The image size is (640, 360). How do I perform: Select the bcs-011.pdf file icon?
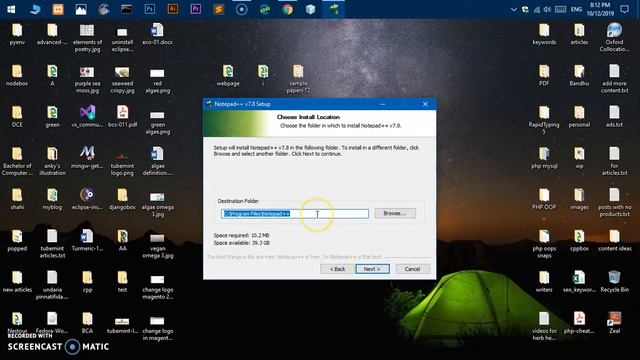pyautogui.click(x=122, y=117)
